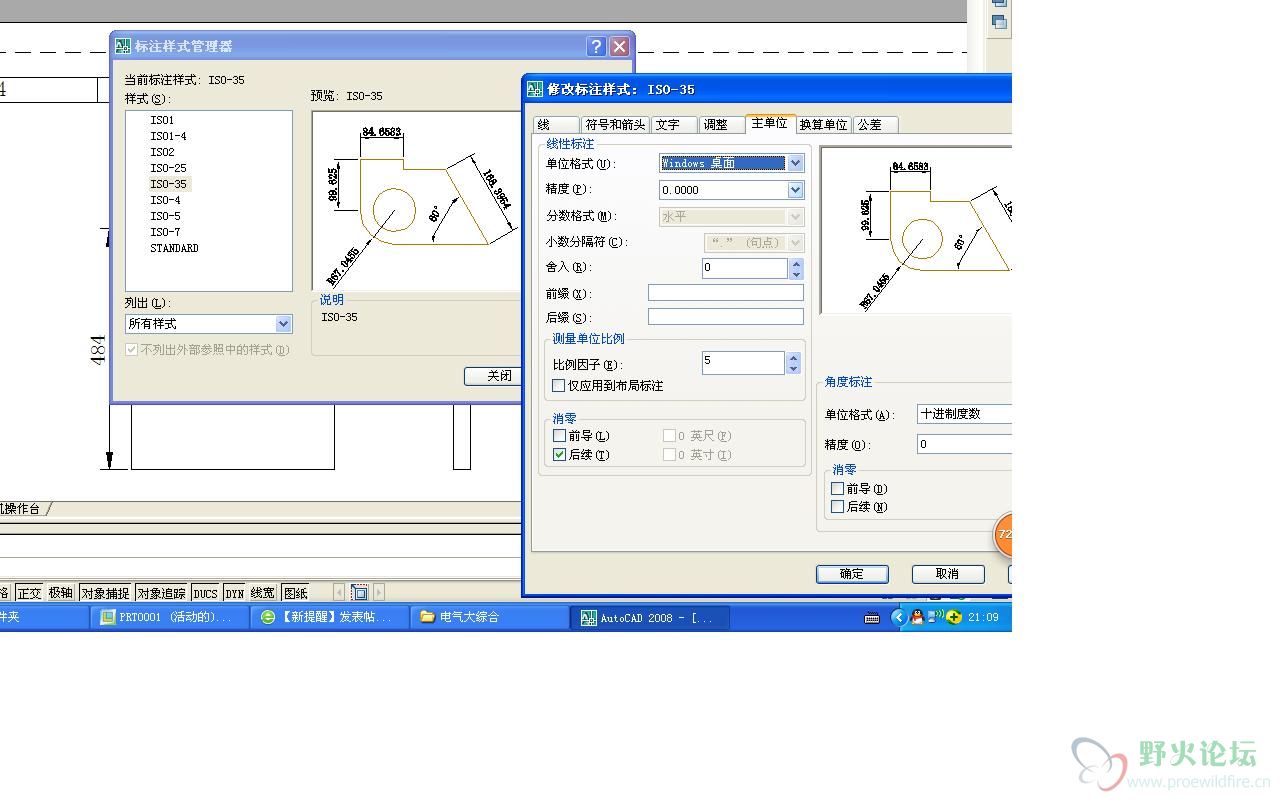This screenshot has height=800, width=1280.
Task: Click the keyboard input method tray icon
Action: coord(872,618)
